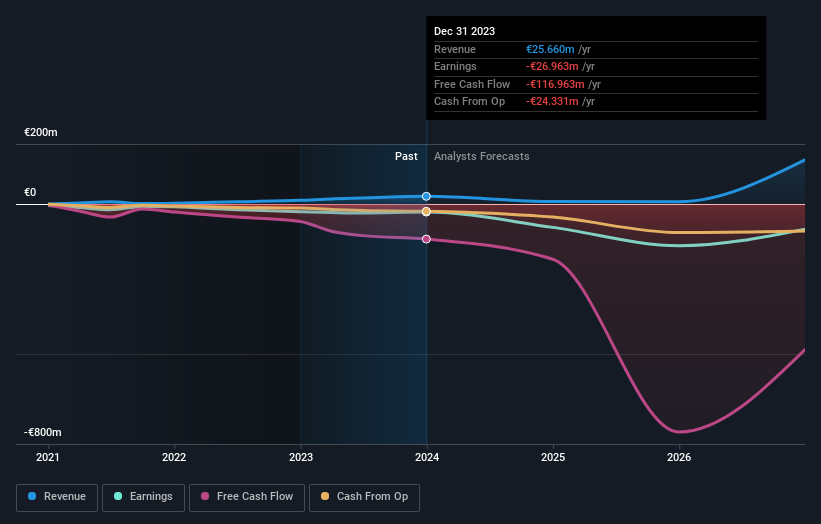Toggle the Free Cash Flow legend button
The height and width of the screenshot is (524, 821).
point(247,497)
